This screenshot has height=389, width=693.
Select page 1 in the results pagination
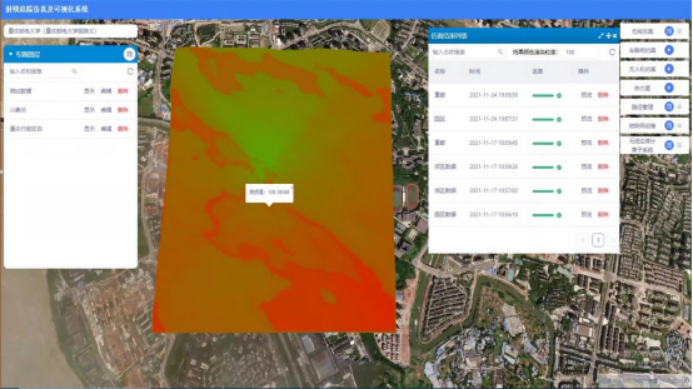(x=598, y=240)
